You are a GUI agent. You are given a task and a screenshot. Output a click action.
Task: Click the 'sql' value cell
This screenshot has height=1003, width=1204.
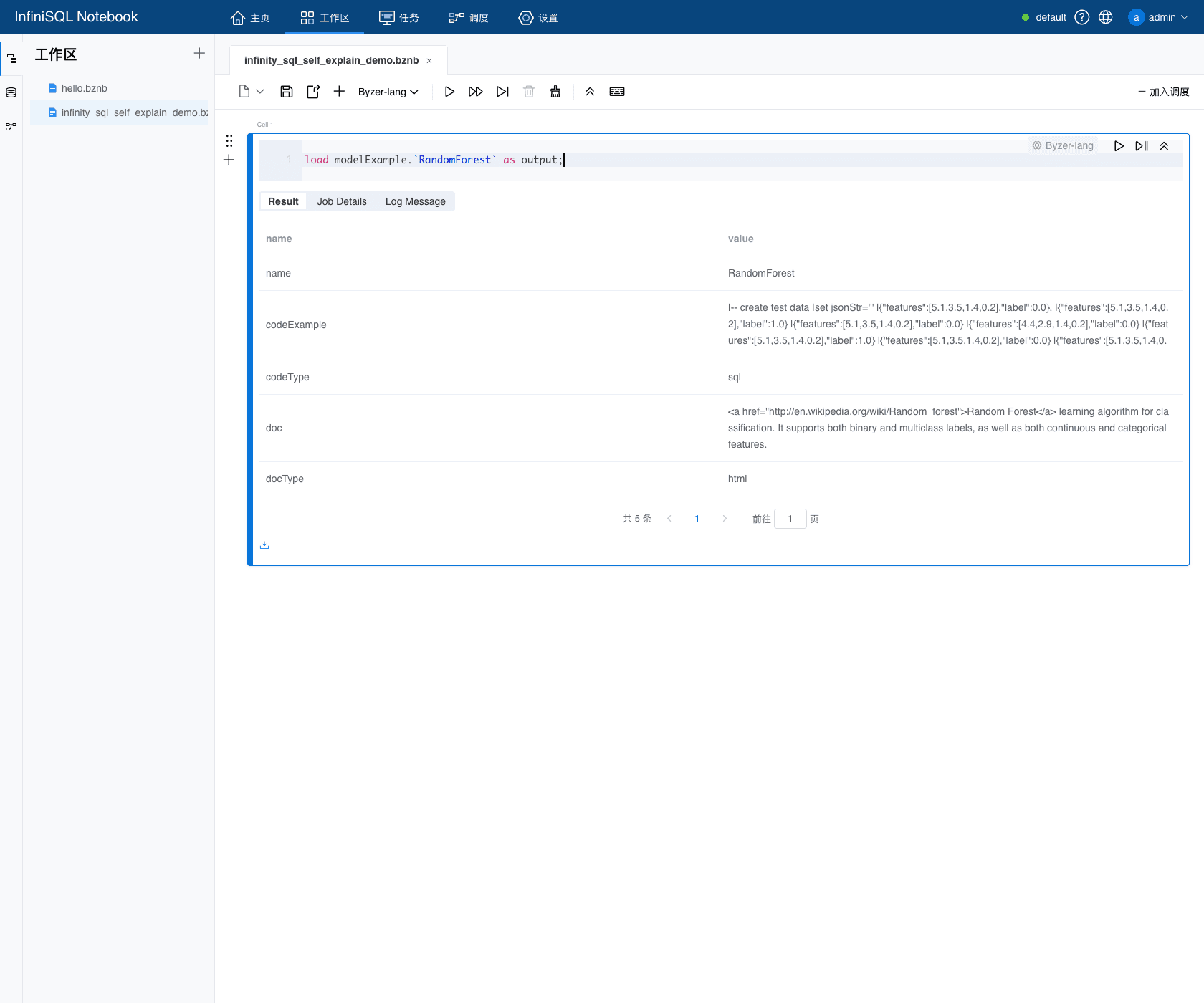point(735,377)
